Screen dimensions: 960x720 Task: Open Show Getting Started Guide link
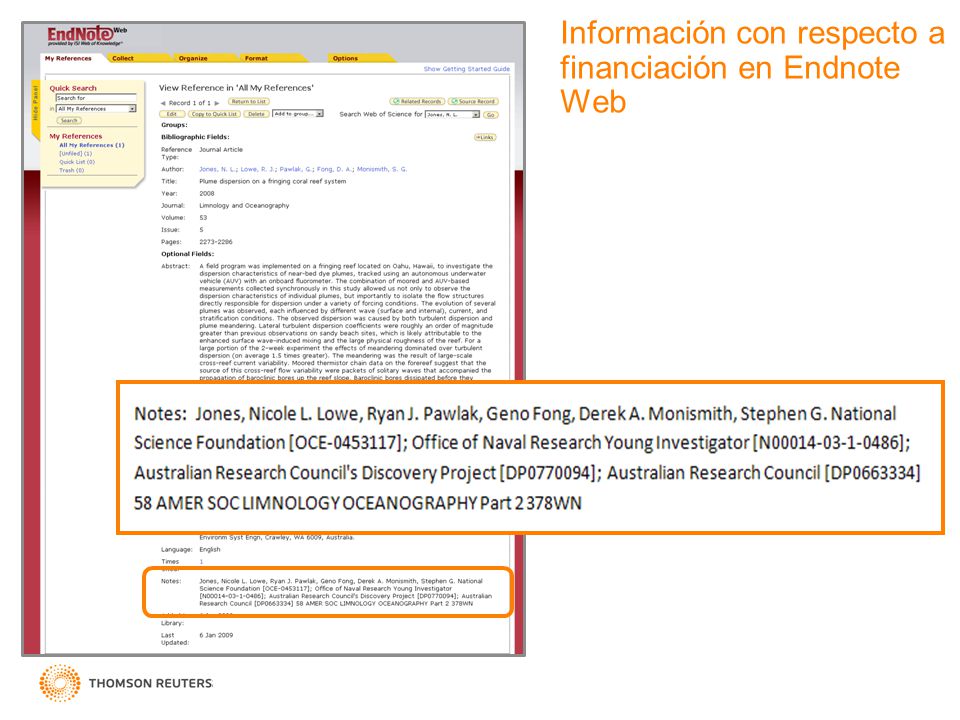(467, 69)
